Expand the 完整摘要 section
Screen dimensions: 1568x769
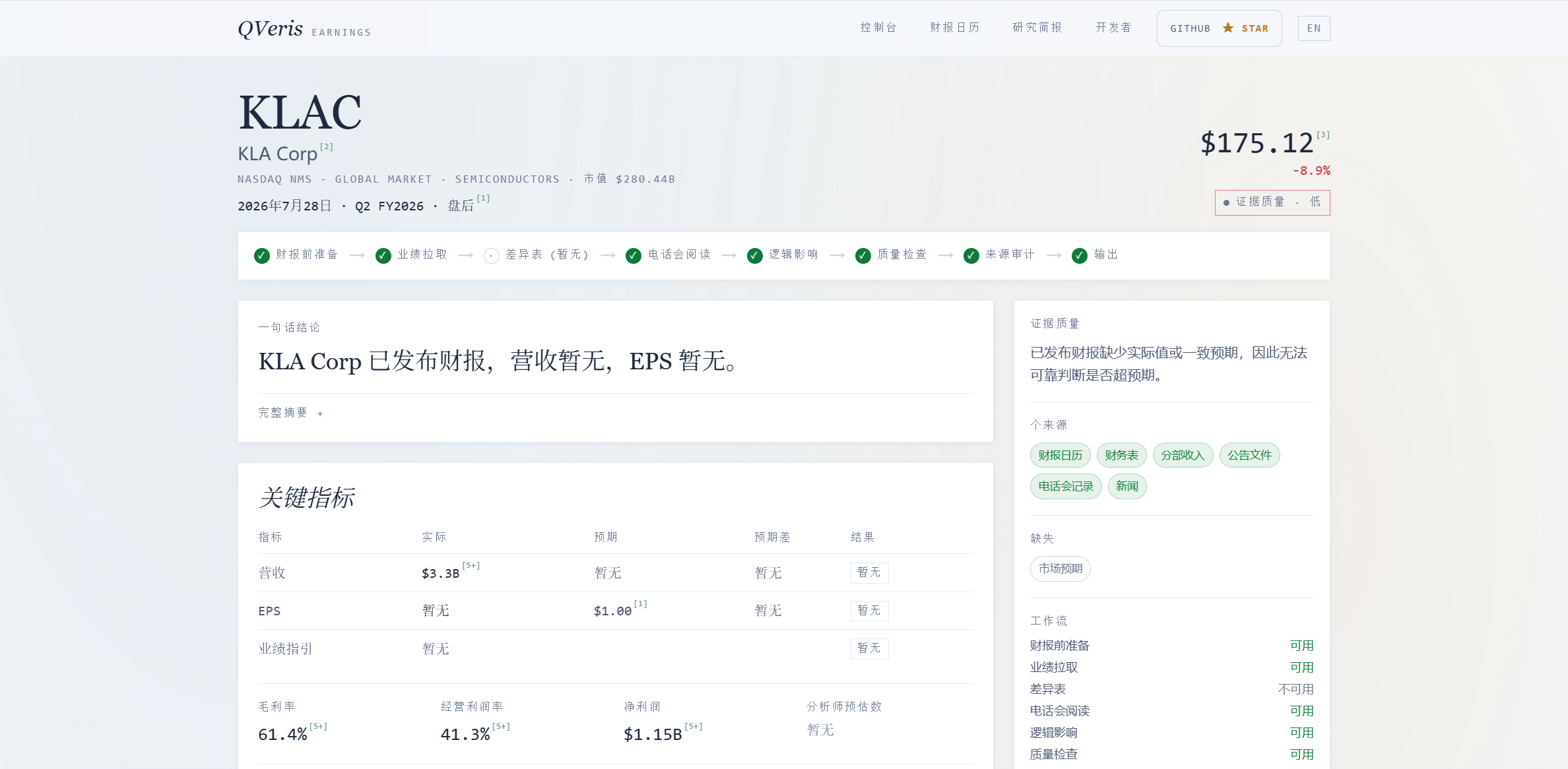pyautogui.click(x=291, y=413)
